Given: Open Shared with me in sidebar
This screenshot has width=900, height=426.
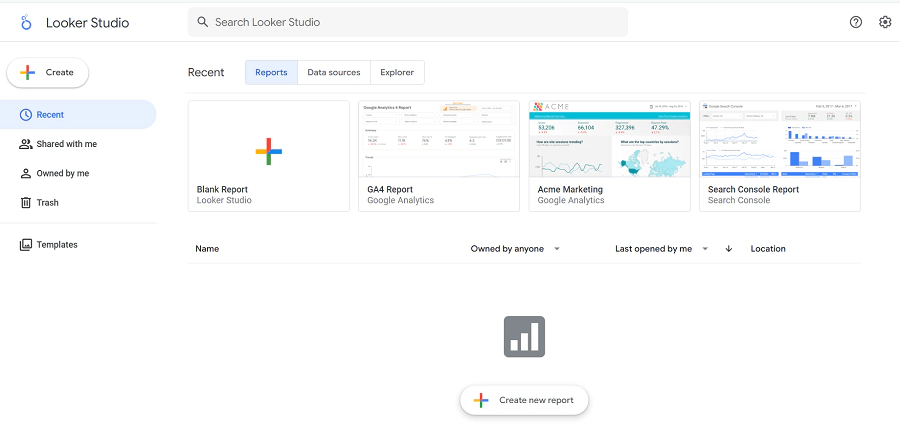Looking at the screenshot, I should pos(78,144).
